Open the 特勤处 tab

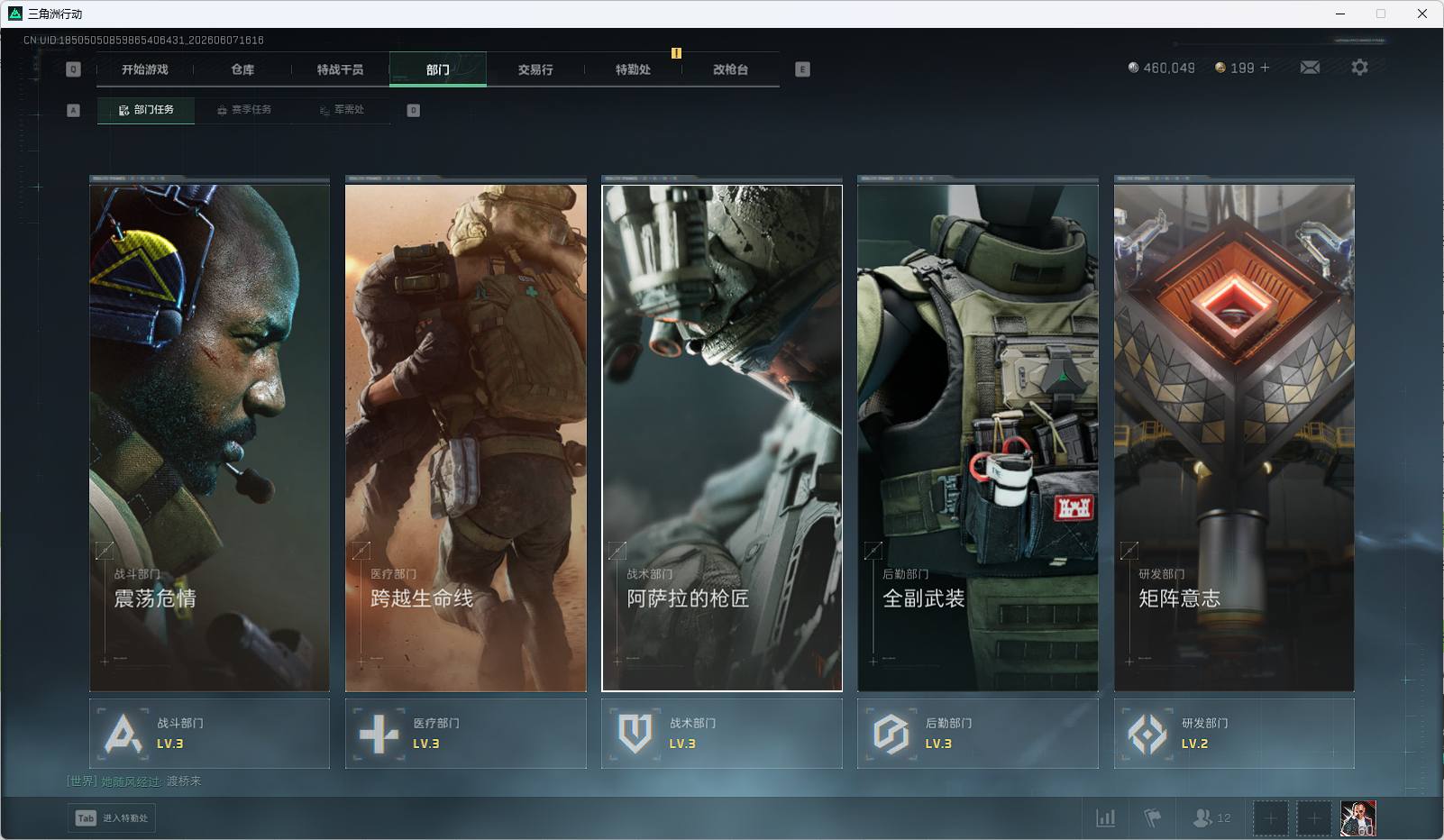pos(633,69)
